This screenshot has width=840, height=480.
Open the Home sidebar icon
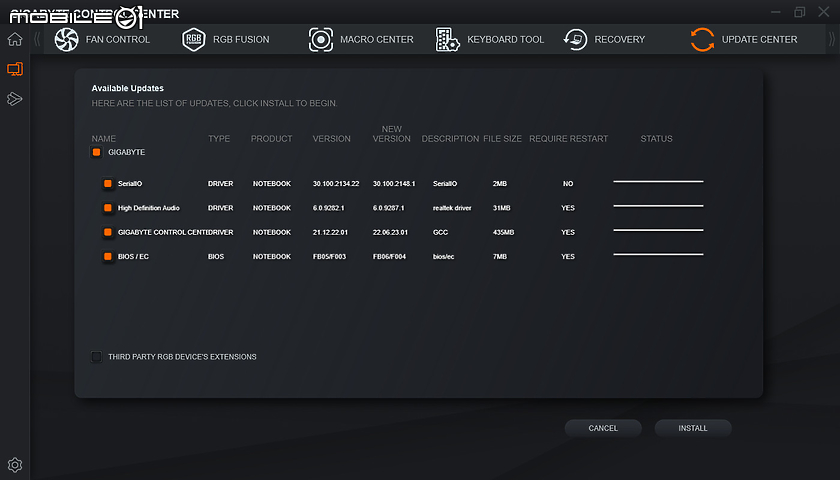(x=15, y=39)
